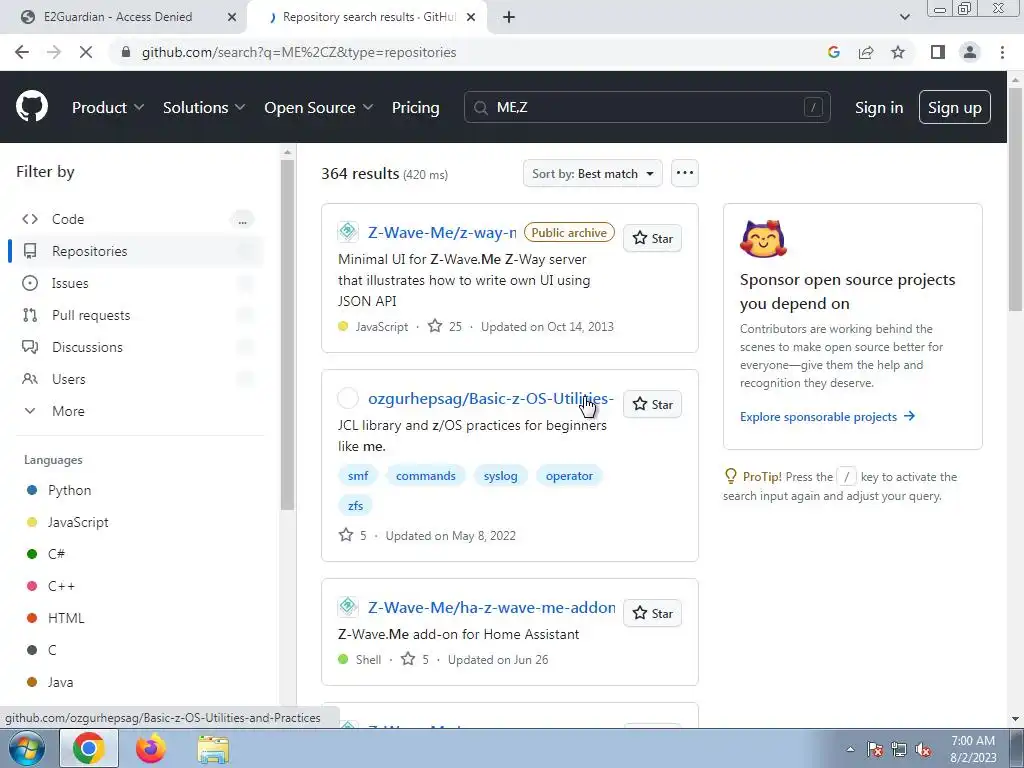Select the Repositories filter
Screen dimensions: 1024x768
(137, 251)
